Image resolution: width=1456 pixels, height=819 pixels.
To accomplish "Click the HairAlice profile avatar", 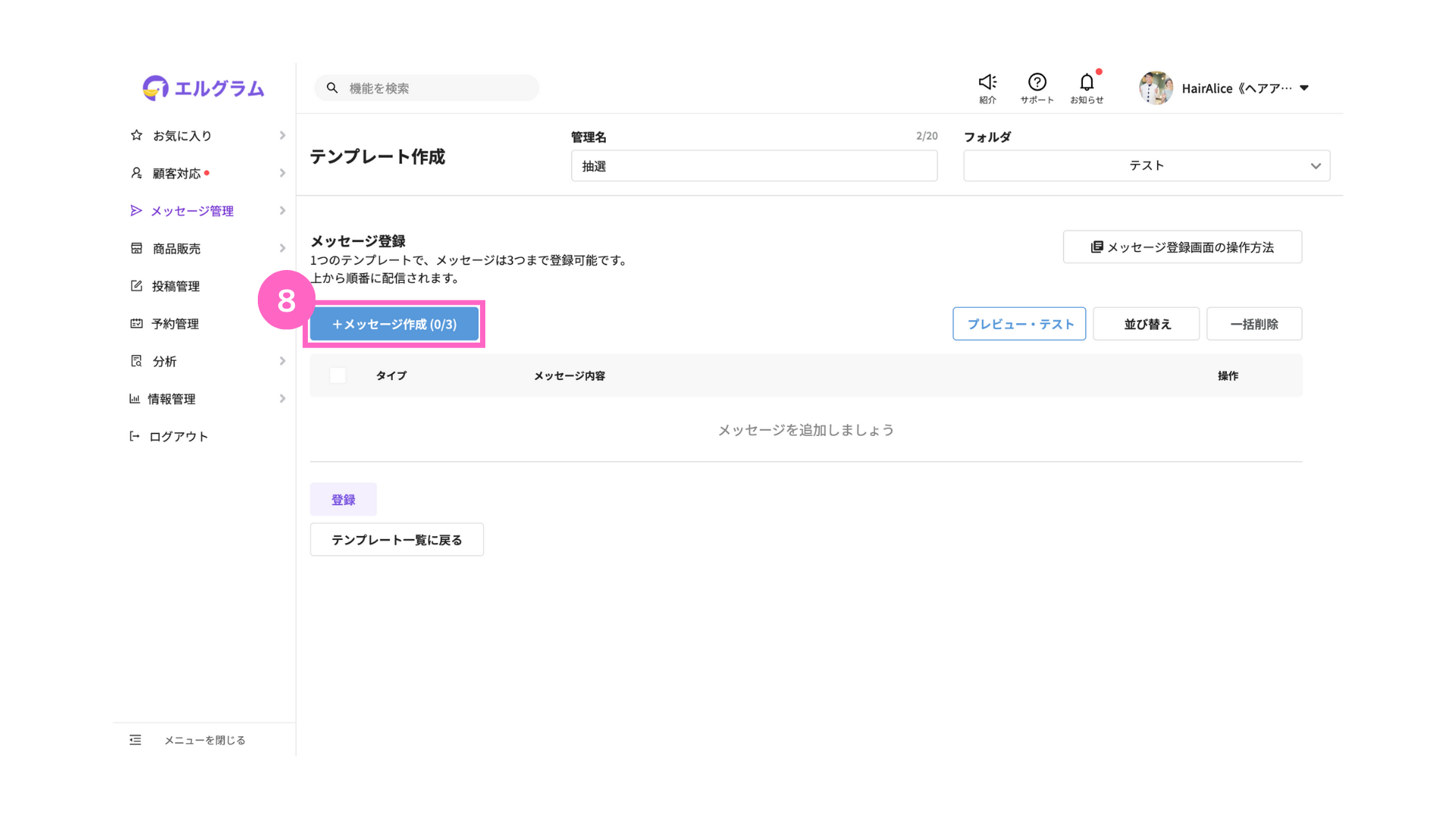I will [1156, 88].
